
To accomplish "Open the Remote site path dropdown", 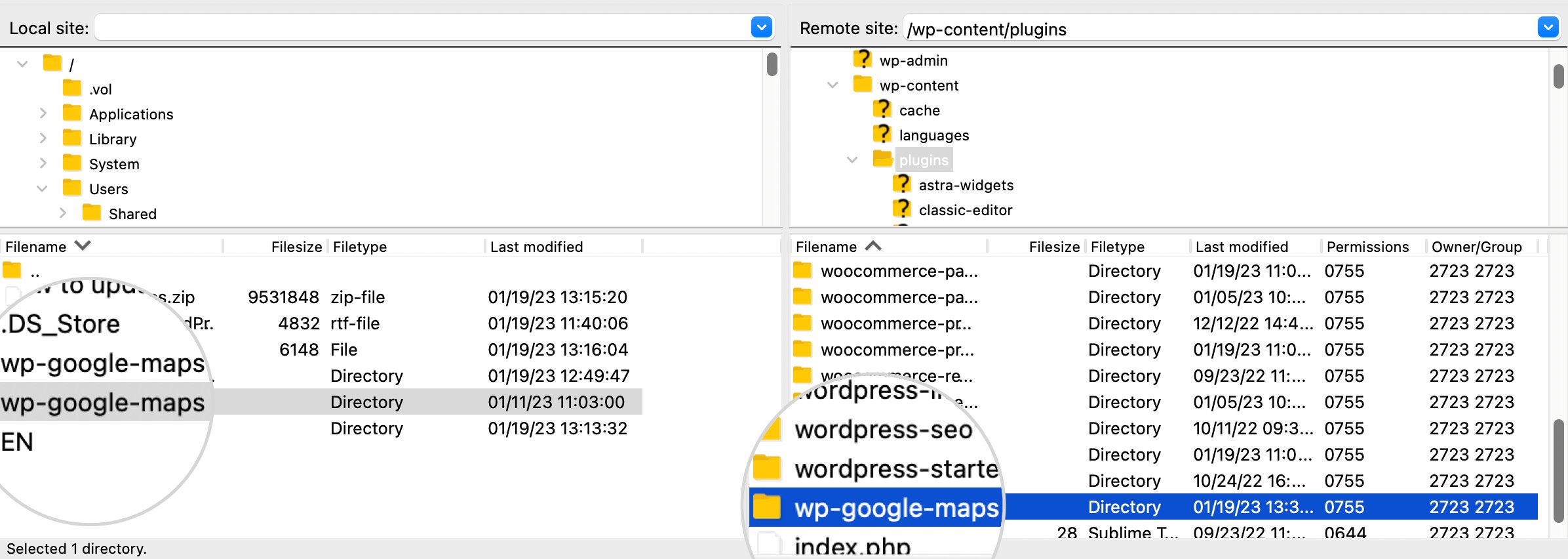I will [1548, 28].
